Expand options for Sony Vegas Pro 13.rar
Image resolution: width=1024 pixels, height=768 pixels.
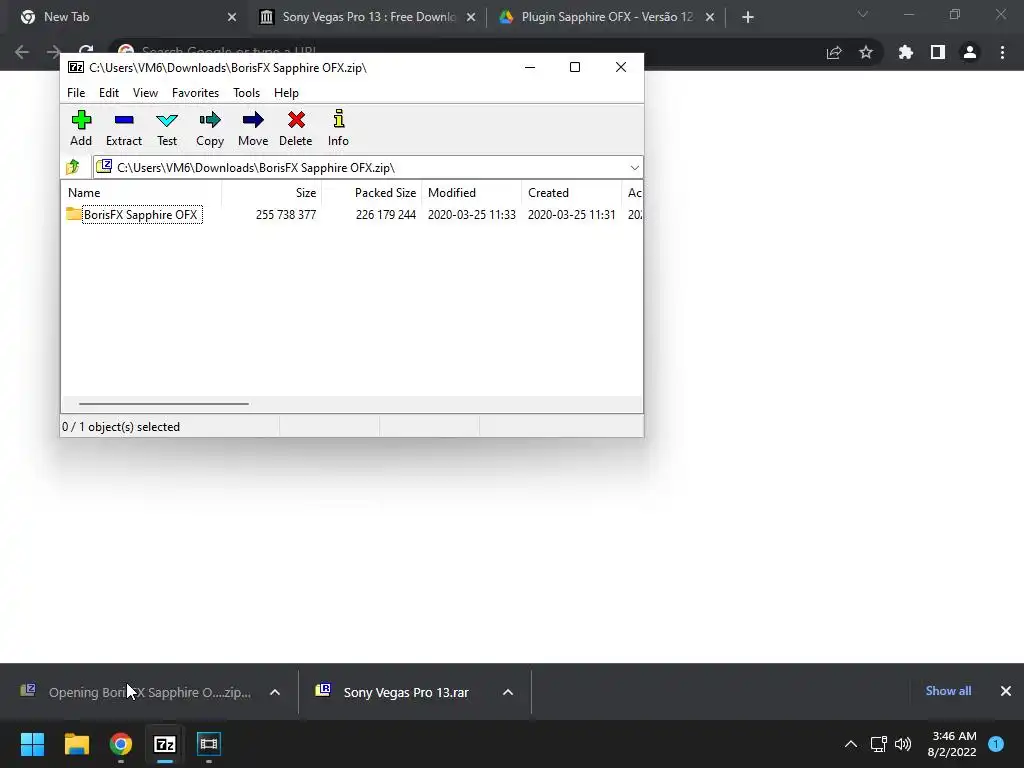point(507,692)
